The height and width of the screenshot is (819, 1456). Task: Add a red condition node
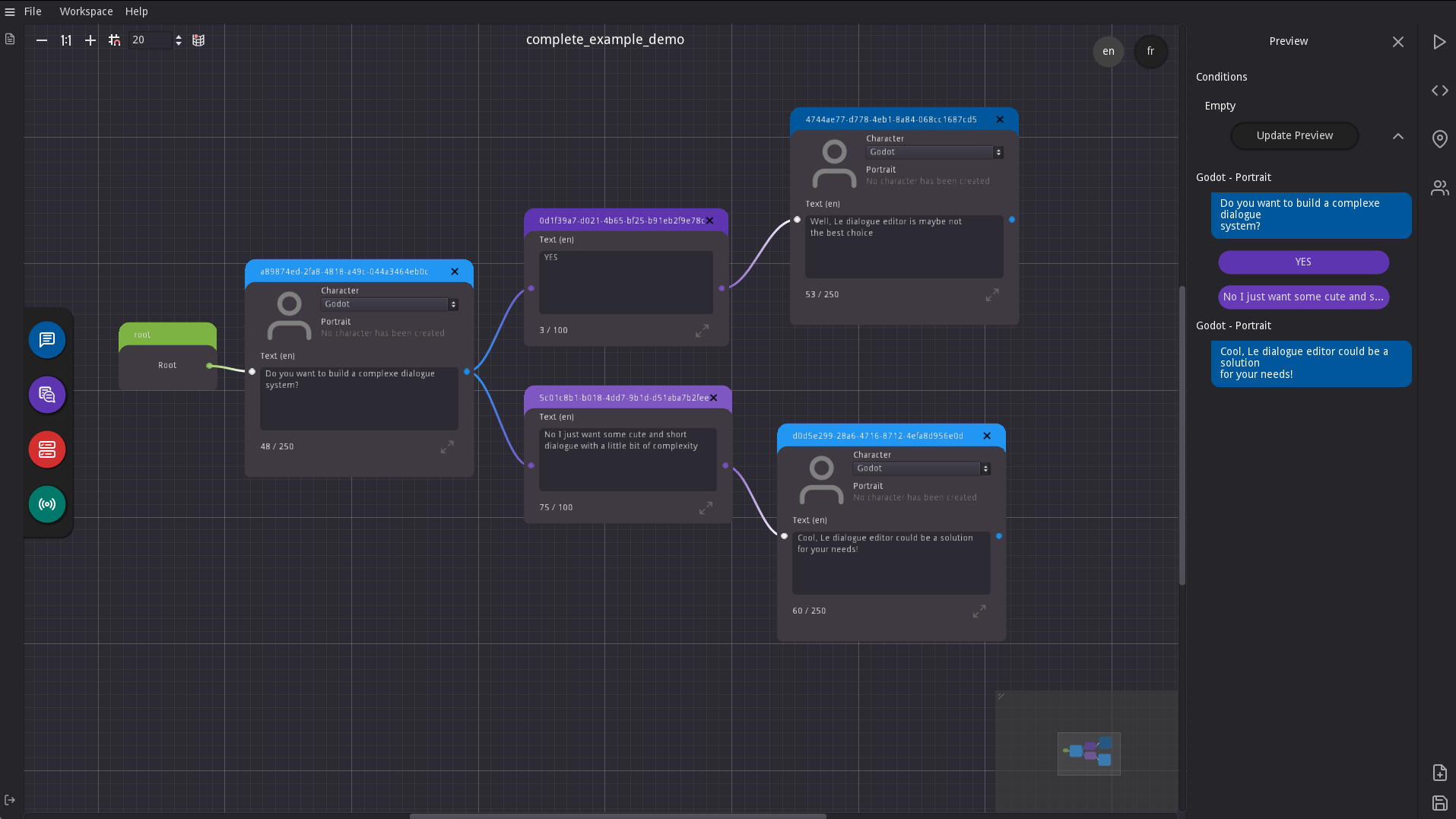click(x=47, y=449)
